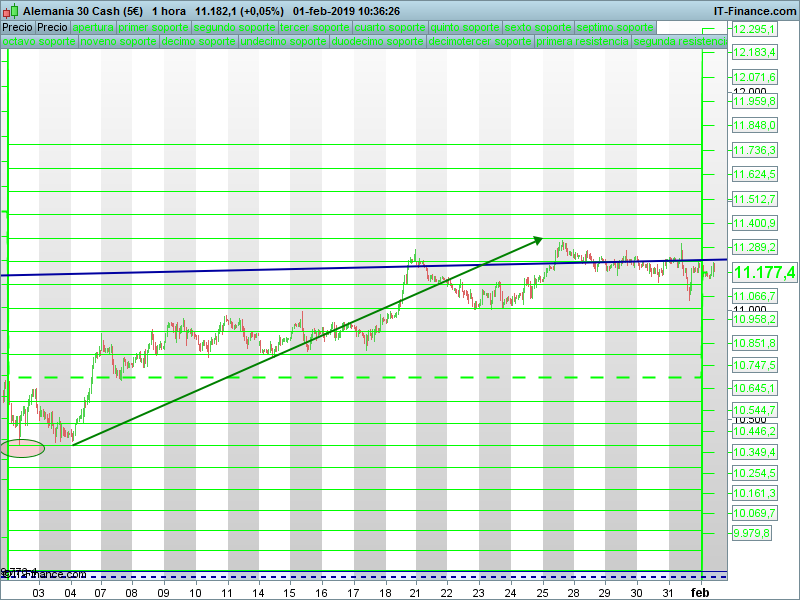Click the 'feb' marker on date axis
This screenshot has width=800, height=600.
point(700,592)
